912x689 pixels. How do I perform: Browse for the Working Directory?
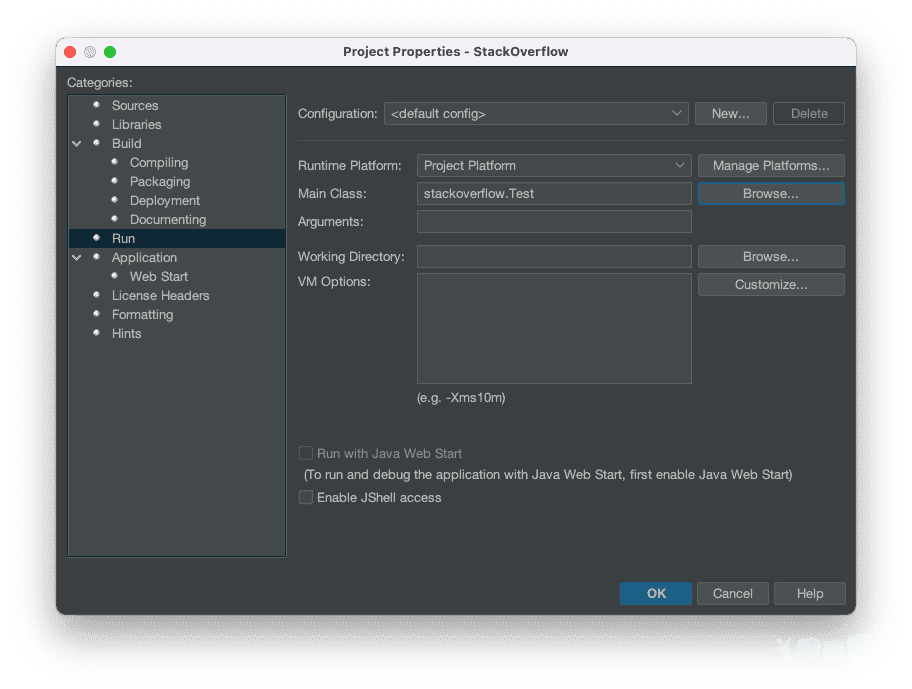click(771, 256)
